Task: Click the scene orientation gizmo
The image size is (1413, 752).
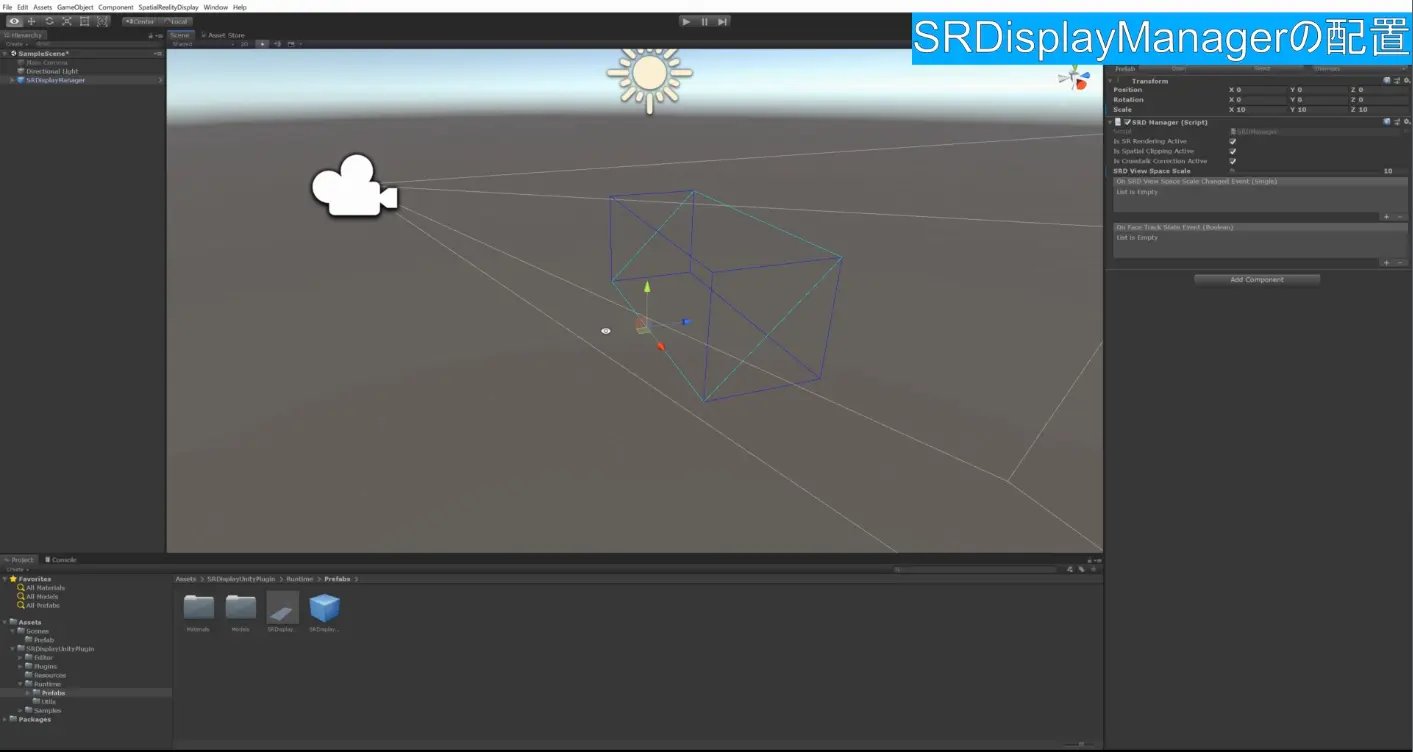Action: (x=1076, y=80)
